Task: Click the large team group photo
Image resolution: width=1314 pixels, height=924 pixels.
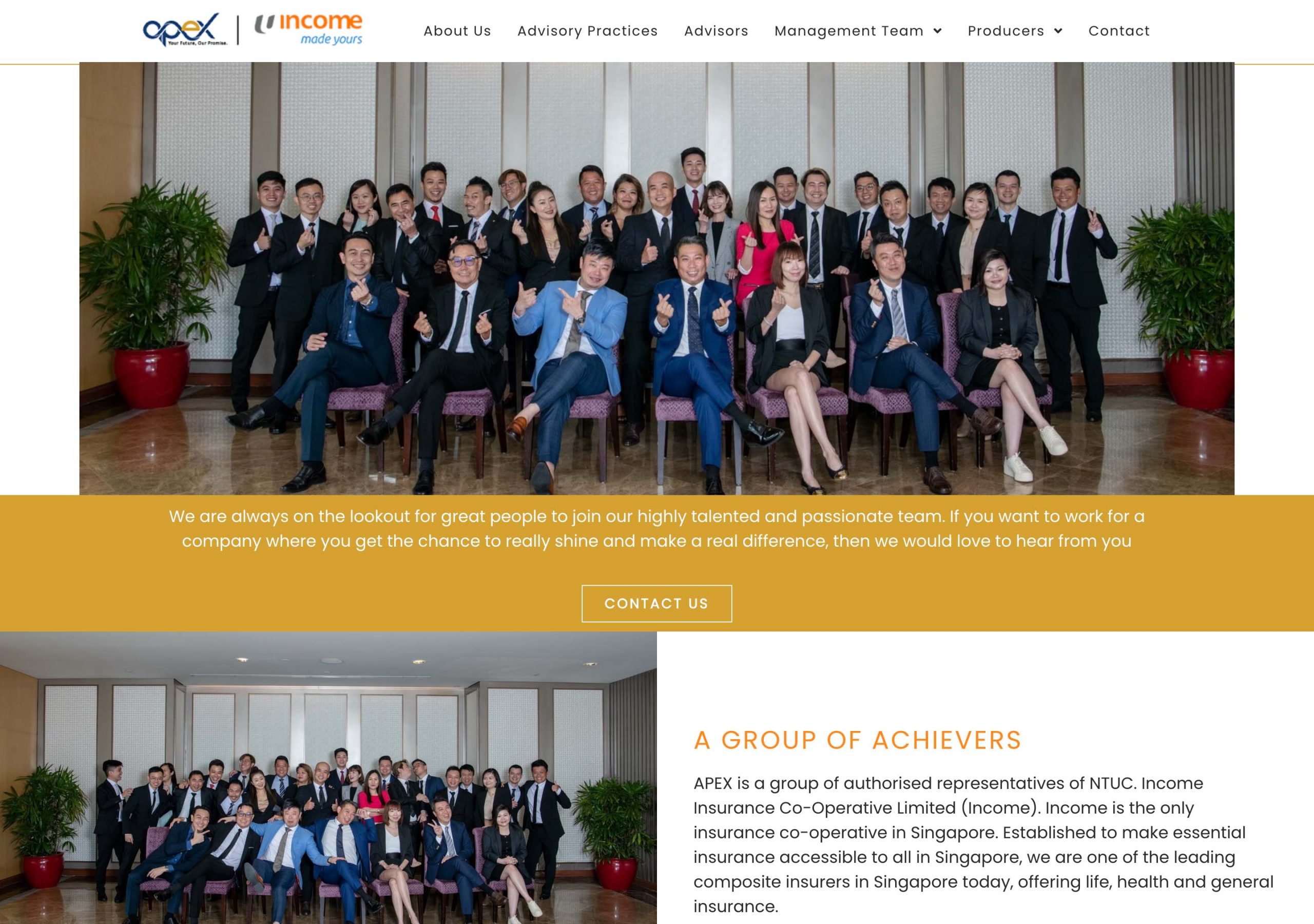Action: 656,278
